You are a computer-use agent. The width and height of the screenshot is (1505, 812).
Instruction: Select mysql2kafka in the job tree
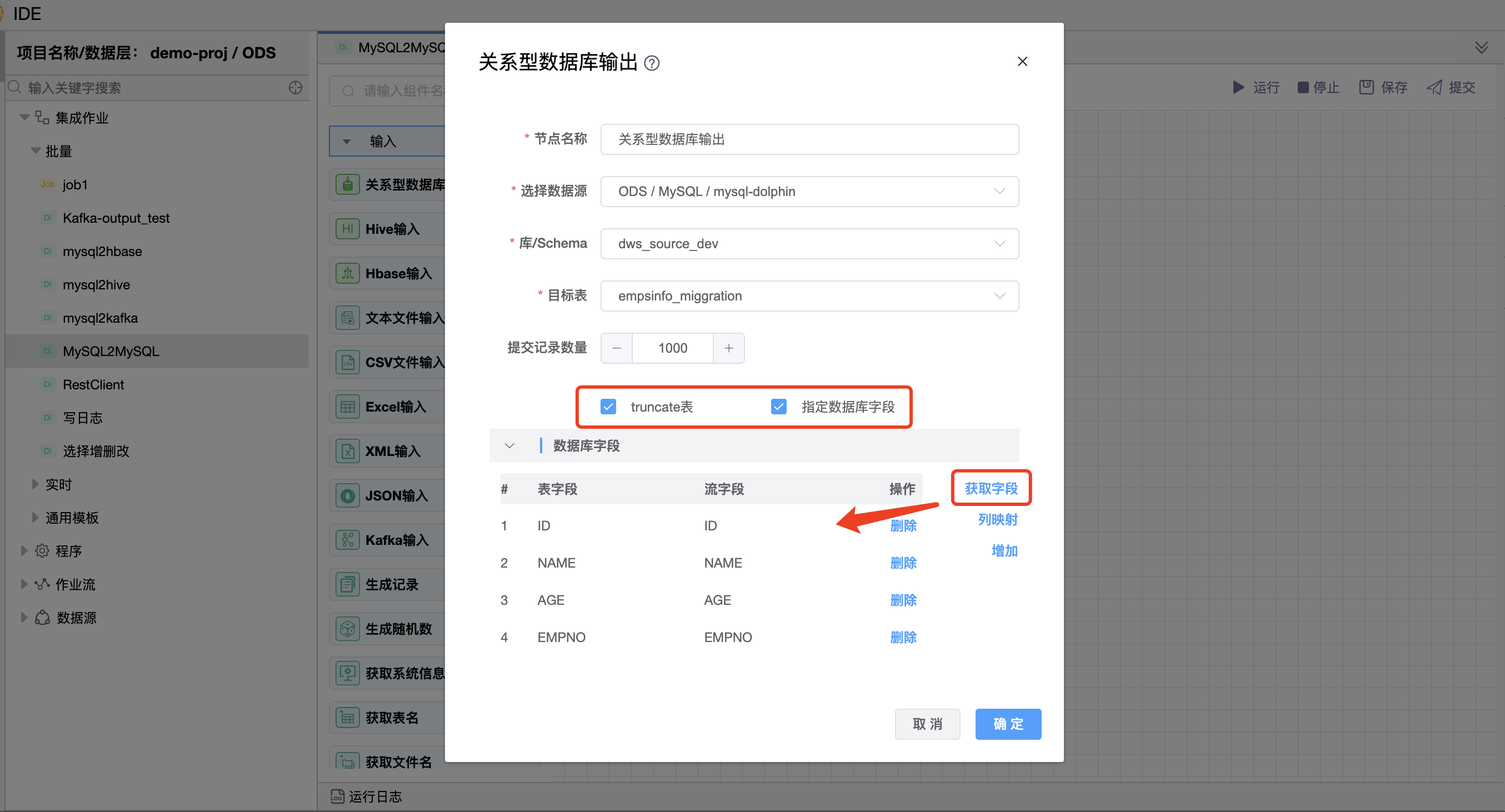[100, 318]
